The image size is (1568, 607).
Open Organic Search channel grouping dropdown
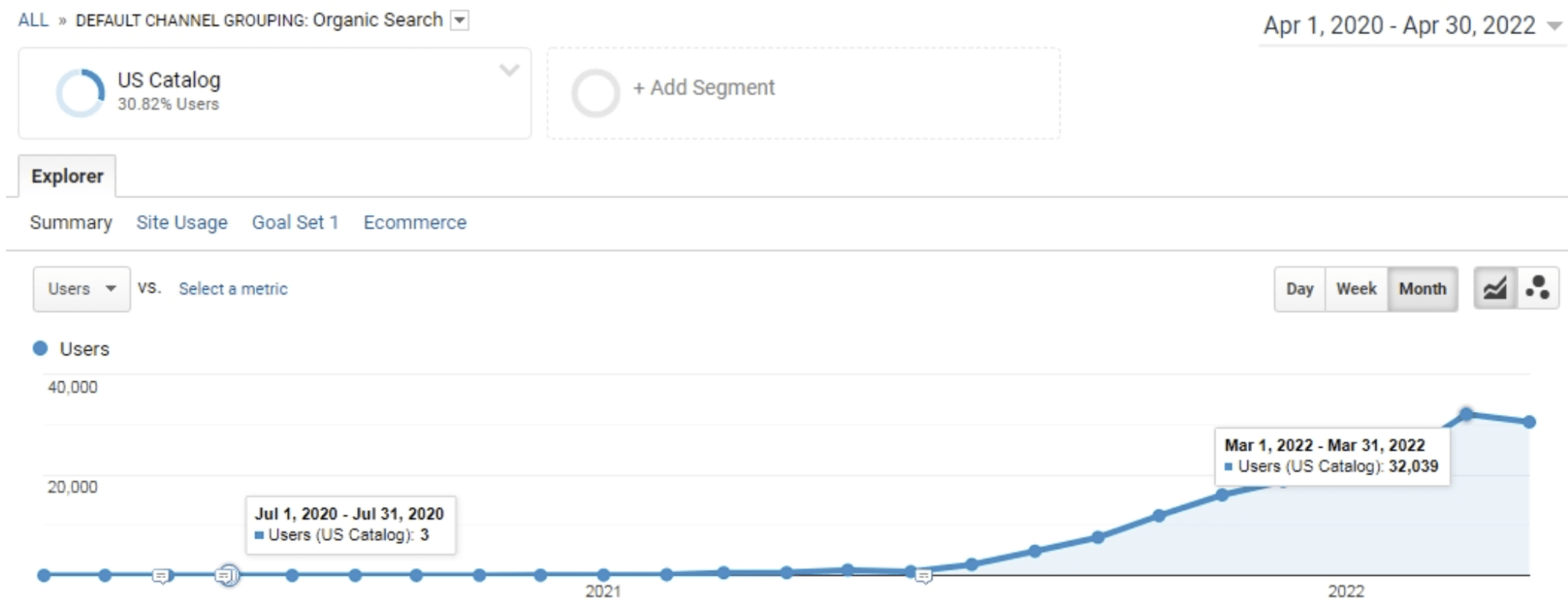tap(460, 20)
